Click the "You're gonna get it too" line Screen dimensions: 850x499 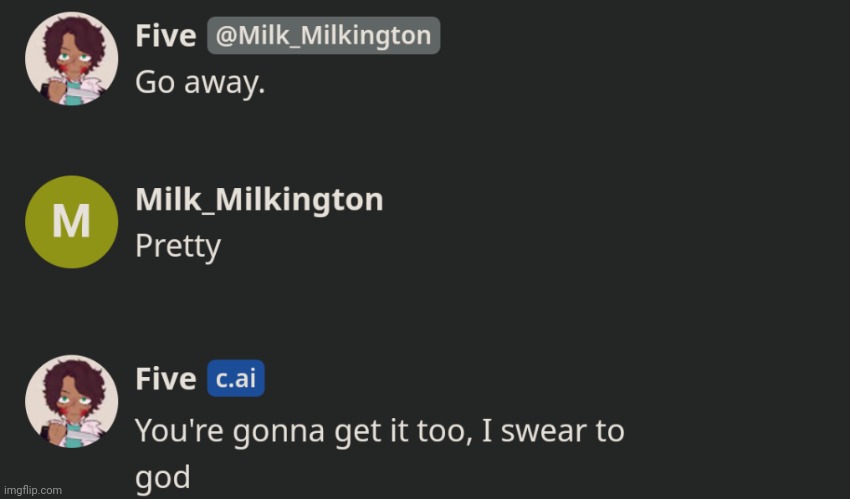379,431
